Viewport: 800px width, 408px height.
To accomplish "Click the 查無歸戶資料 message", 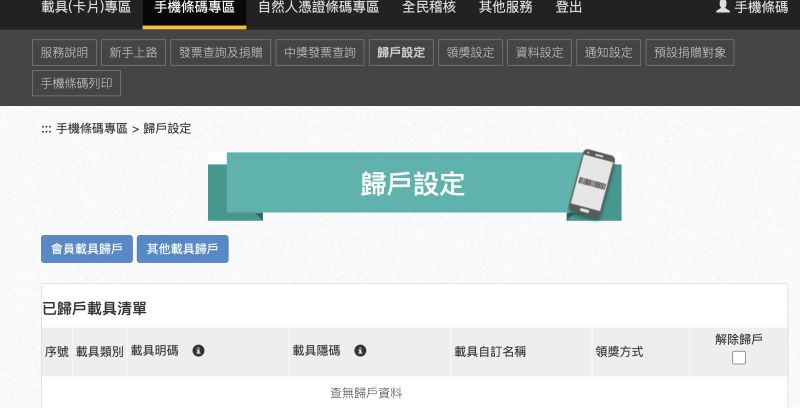I will pos(366,393).
